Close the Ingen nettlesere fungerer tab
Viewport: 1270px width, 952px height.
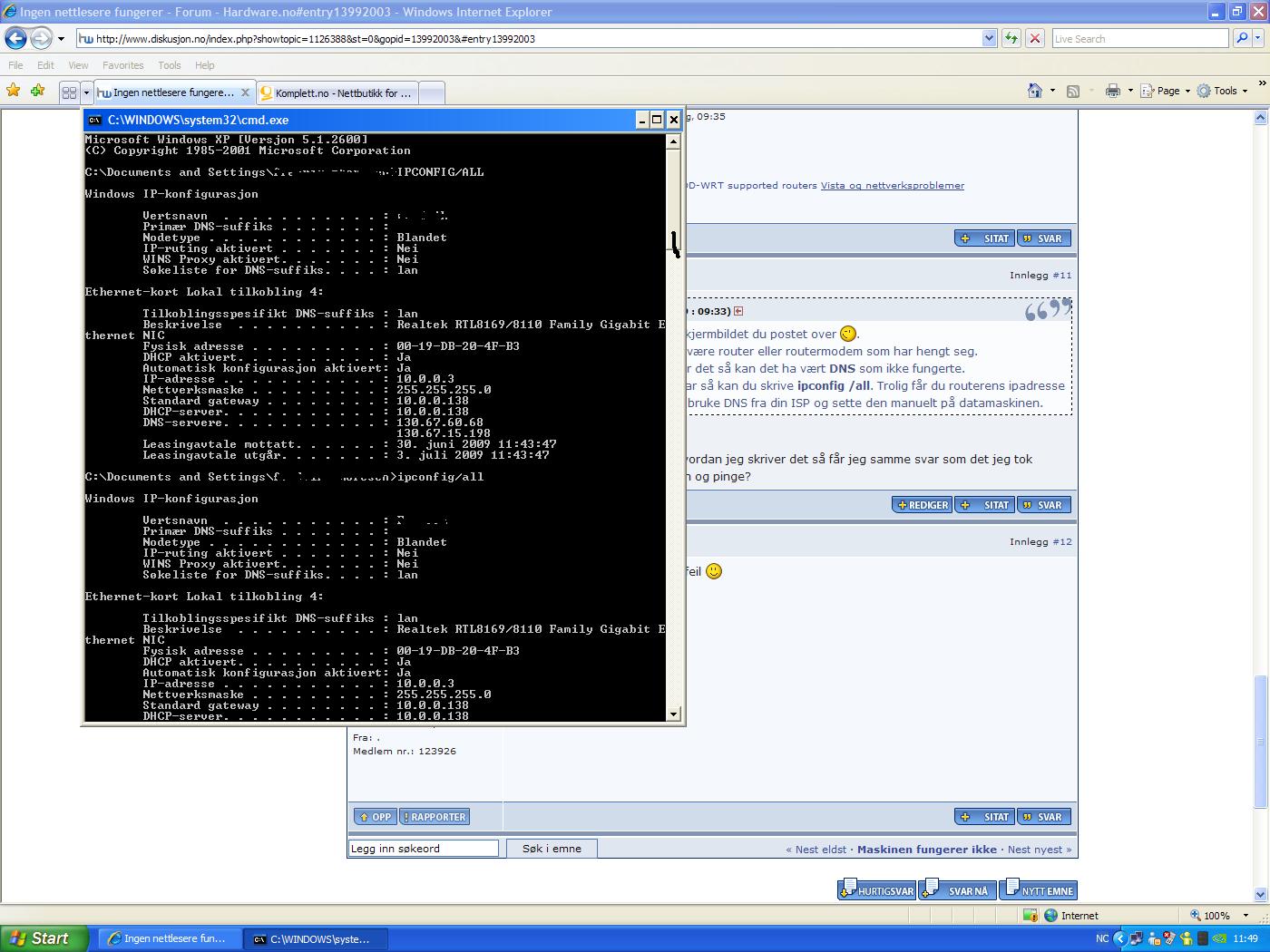tap(246, 92)
